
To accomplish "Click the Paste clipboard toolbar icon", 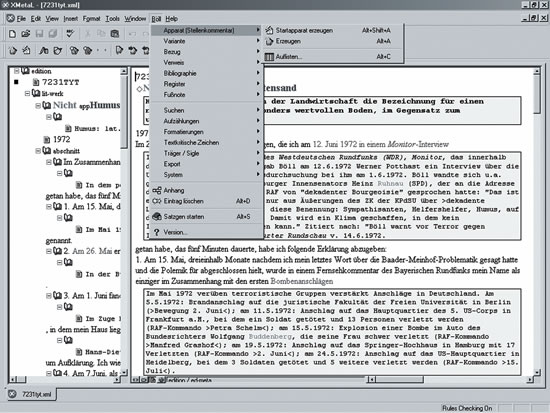I will pos(115,34).
